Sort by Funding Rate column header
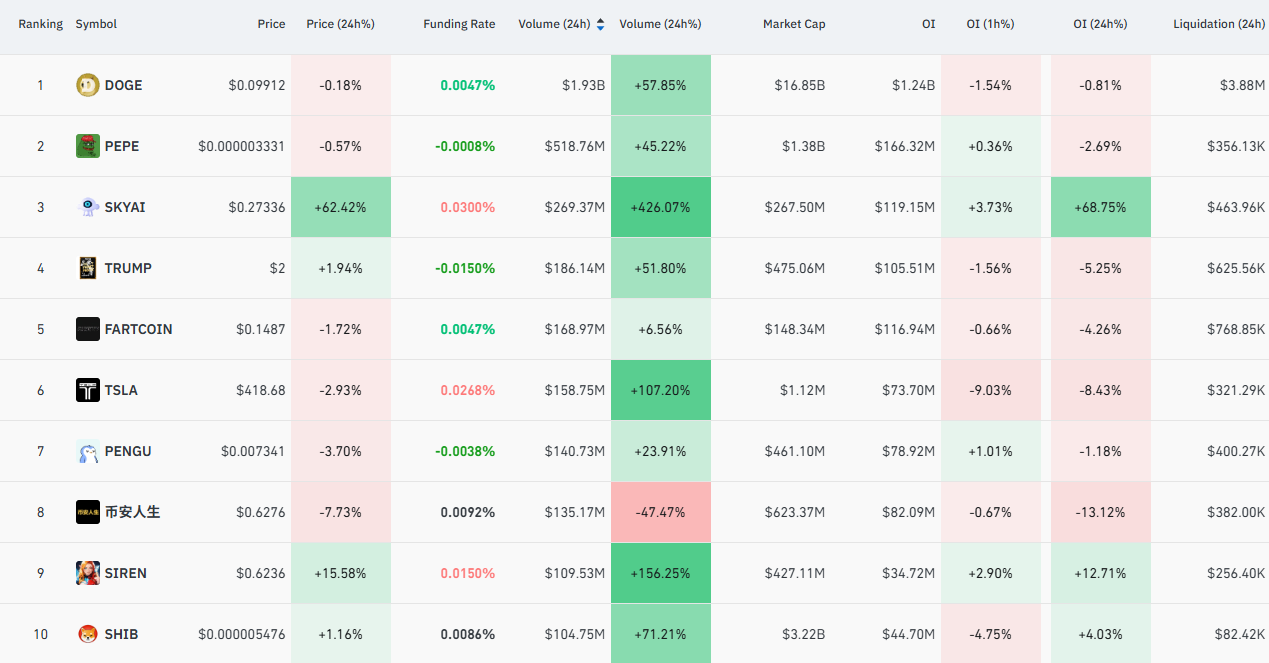 459,24
